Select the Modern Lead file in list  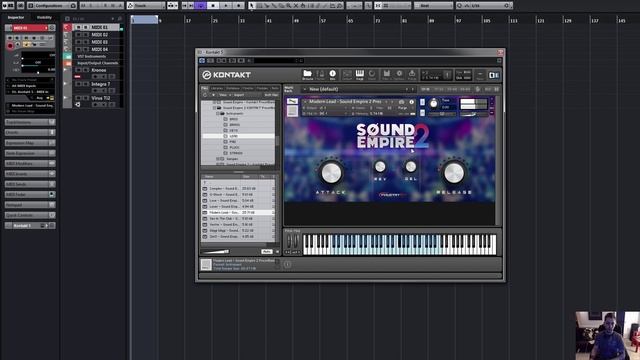point(238,213)
